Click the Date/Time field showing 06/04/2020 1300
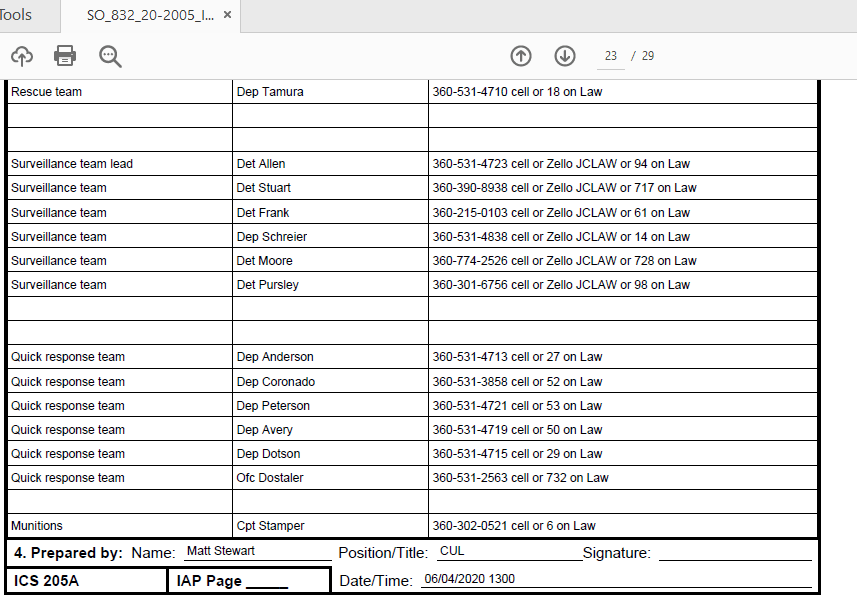 [x=615, y=579]
